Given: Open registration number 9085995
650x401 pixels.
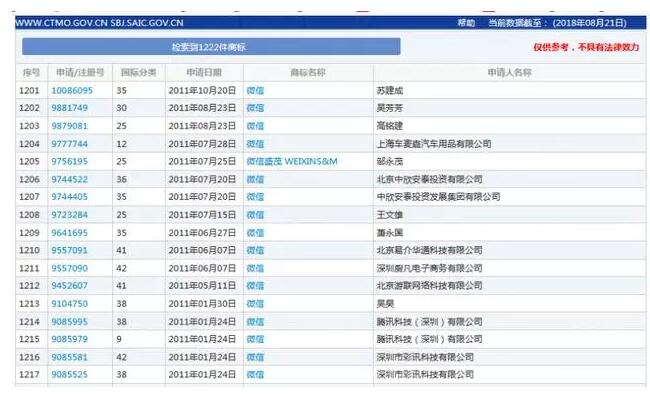Looking at the screenshot, I should pyautogui.click(x=70, y=322).
